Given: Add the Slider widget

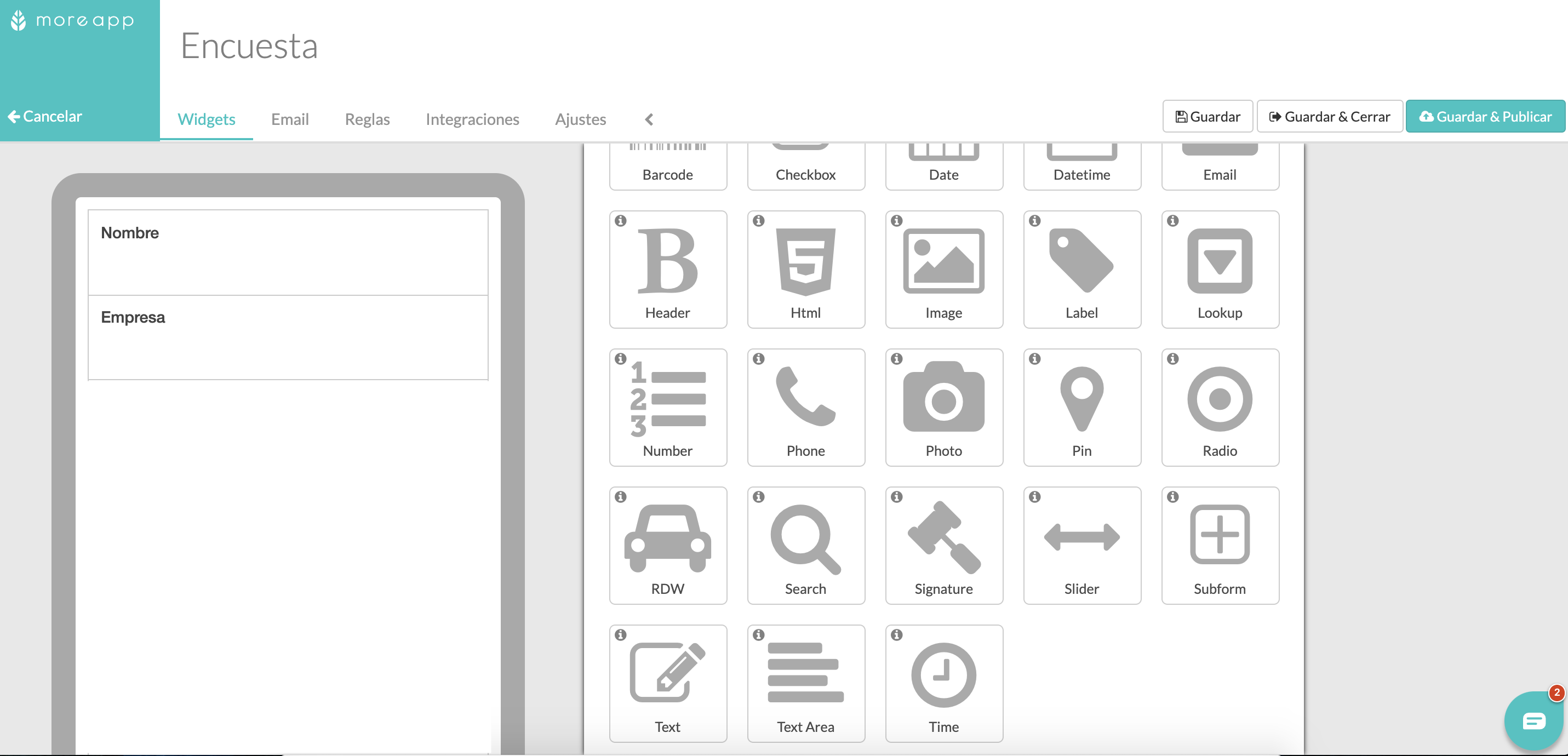Looking at the screenshot, I should pyautogui.click(x=1082, y=546).
